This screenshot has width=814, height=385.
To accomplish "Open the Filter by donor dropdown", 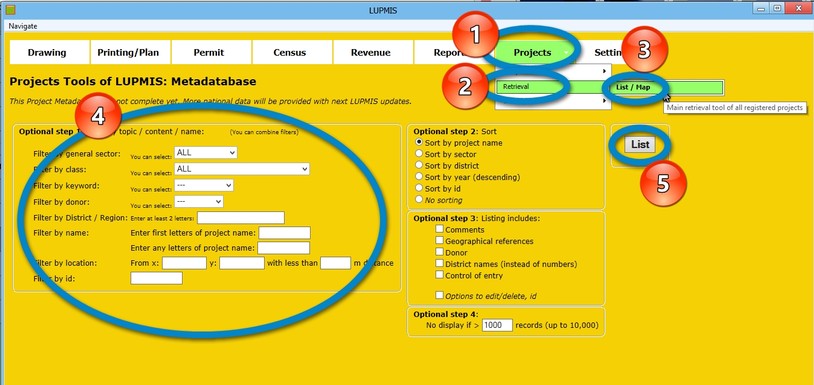I will 199,201.
